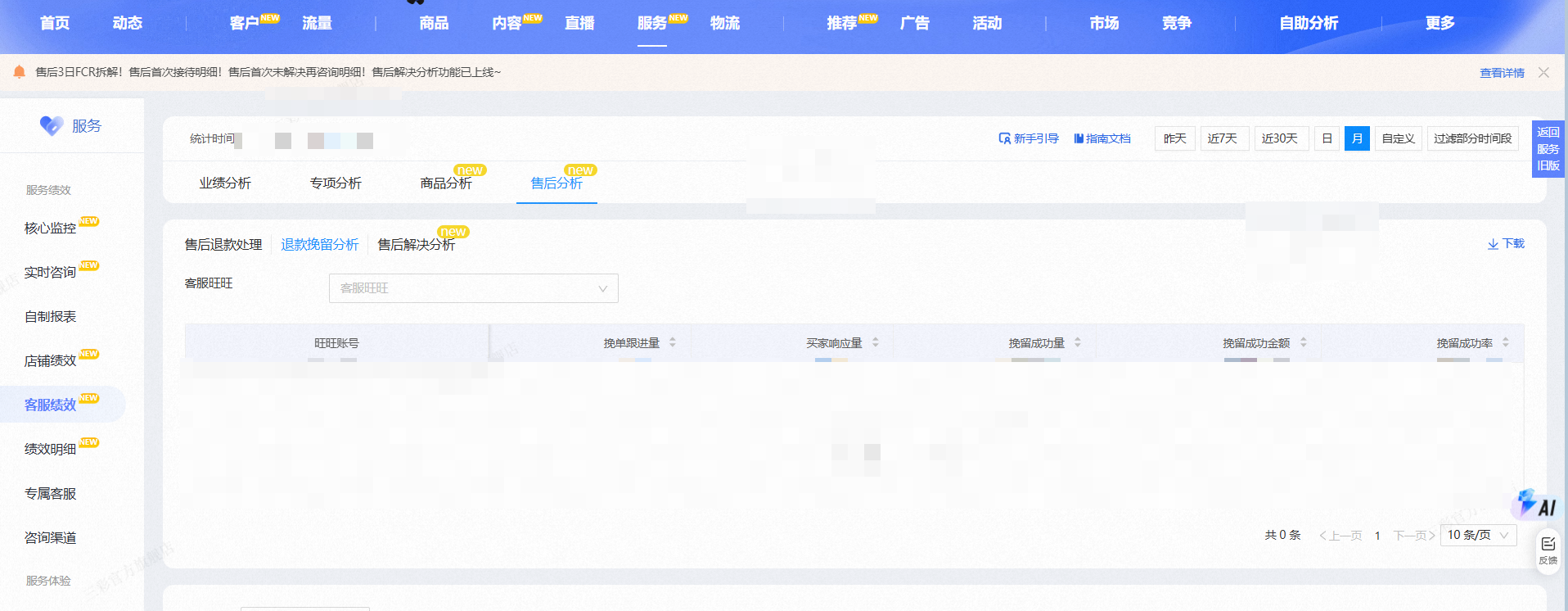Open 实时咨询 in sidebar
The height and width of the screenshot is (611, 1568).
(x=51, y=273)
